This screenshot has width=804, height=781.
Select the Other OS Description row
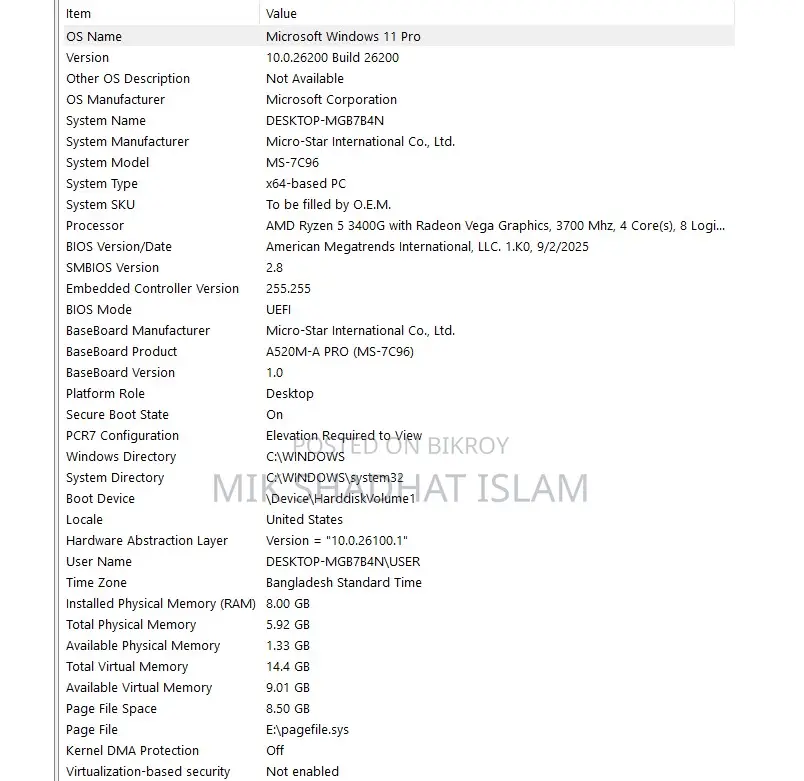[399, 78]
